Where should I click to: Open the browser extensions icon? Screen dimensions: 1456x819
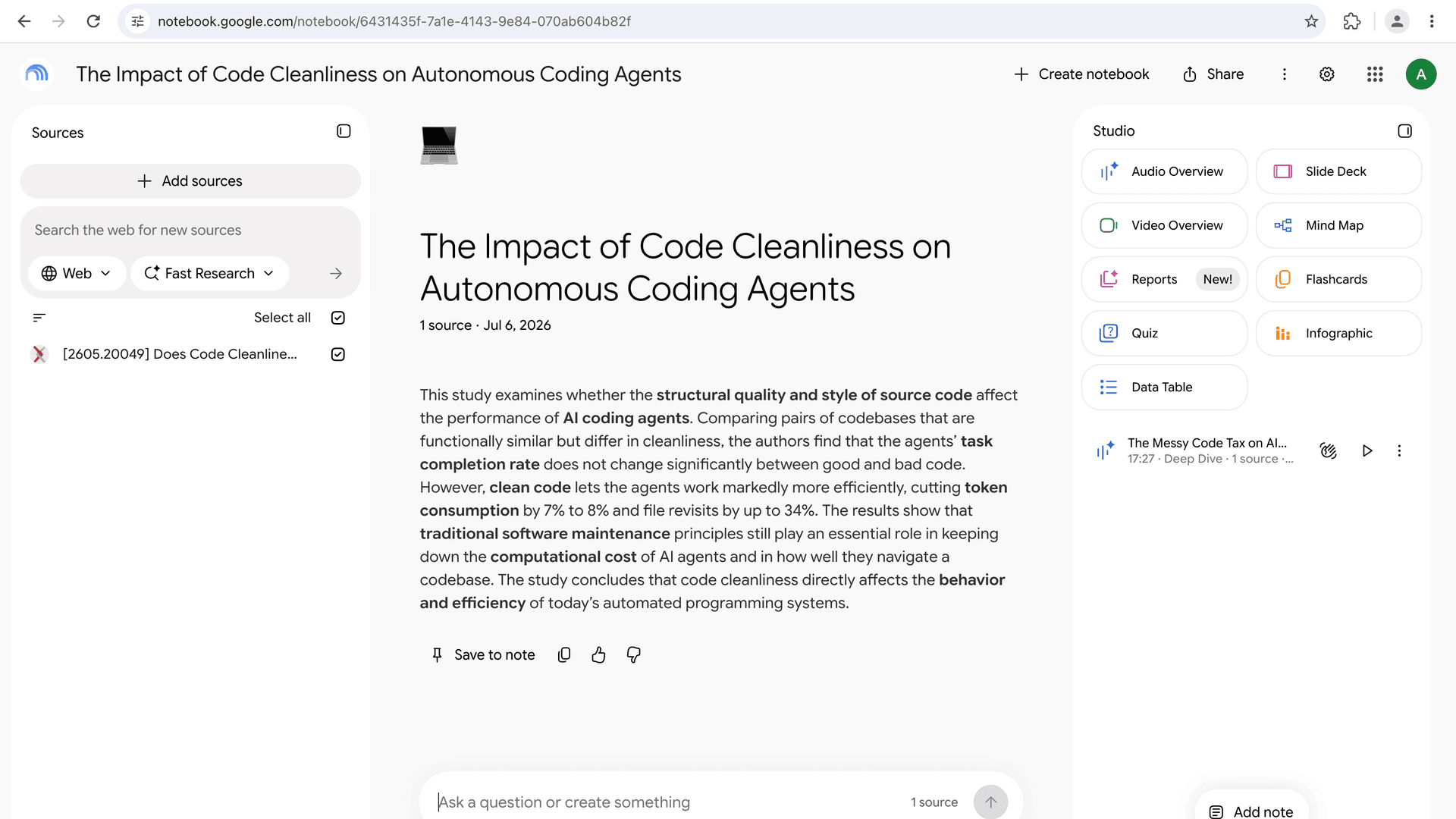pos(1352,21)
